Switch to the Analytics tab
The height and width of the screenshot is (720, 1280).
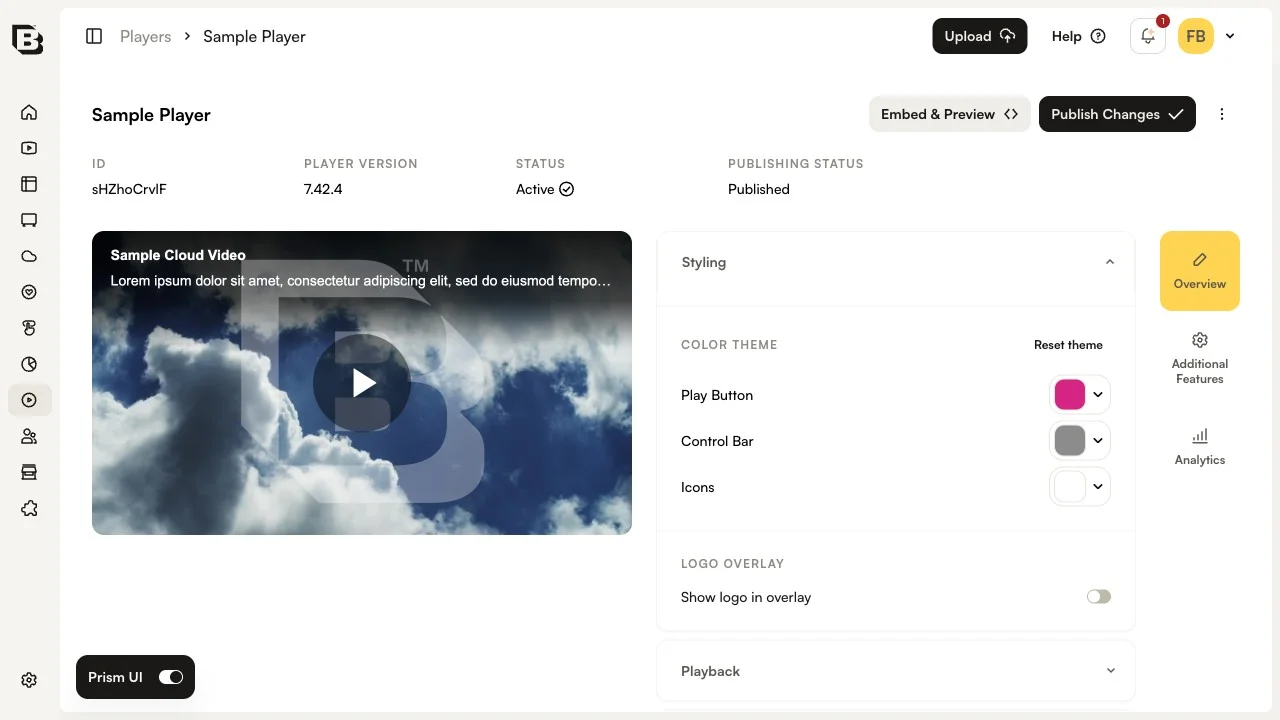[1200, 447]
